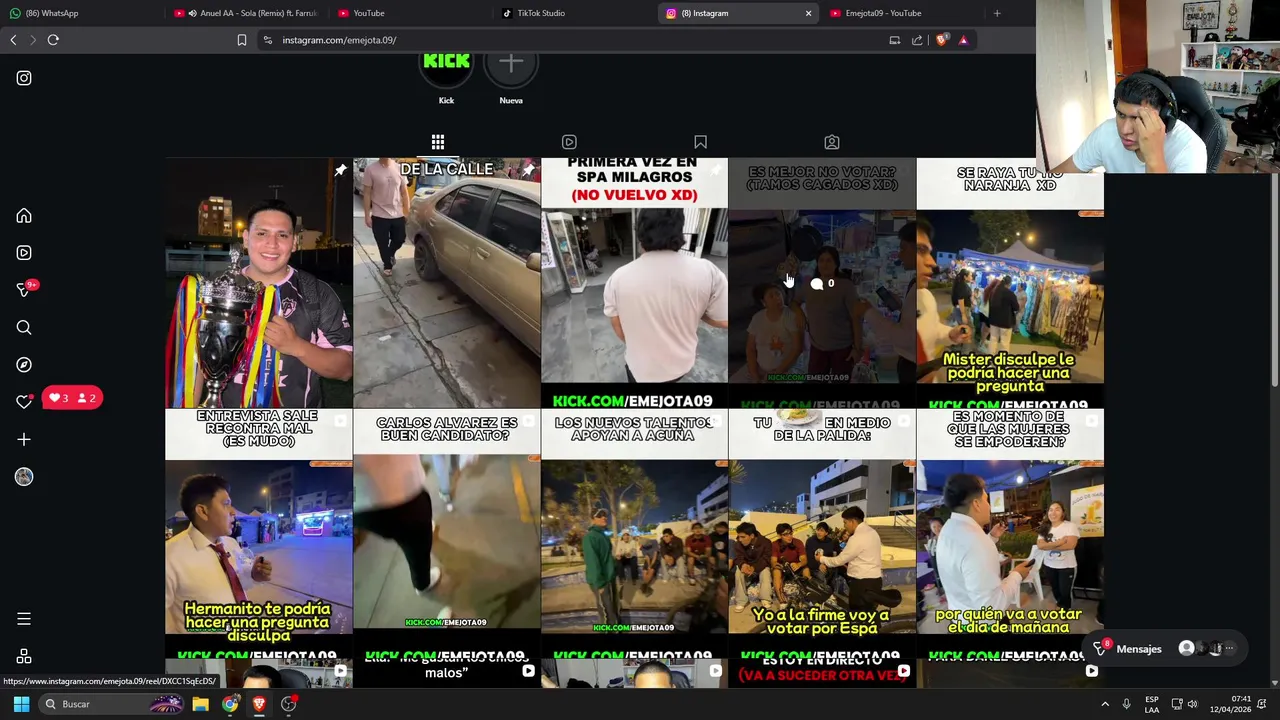Open 'EN MEDIO DE LA PALIDA' reel
This screenshot has width=1280, height=720.
[x=822, y=533]
